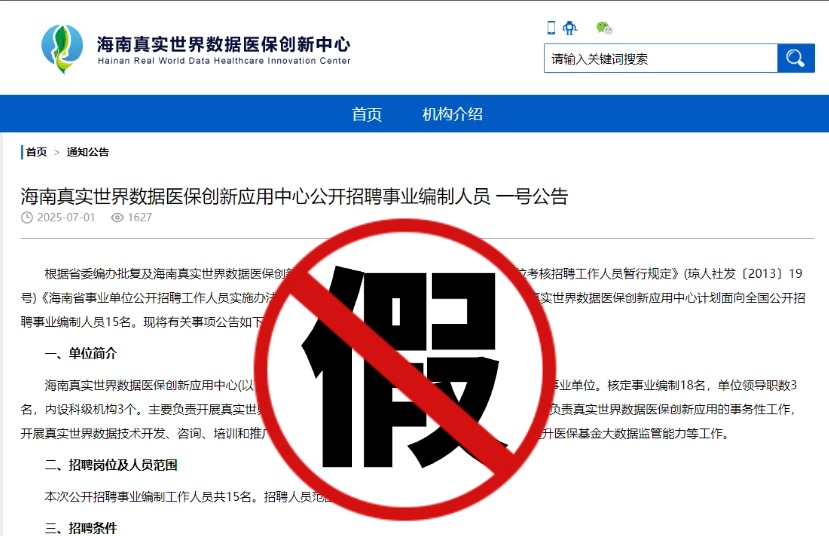This screenshot has height=536, width=829.
Task: Click the magnifier search button
Action: coord(795,58)
